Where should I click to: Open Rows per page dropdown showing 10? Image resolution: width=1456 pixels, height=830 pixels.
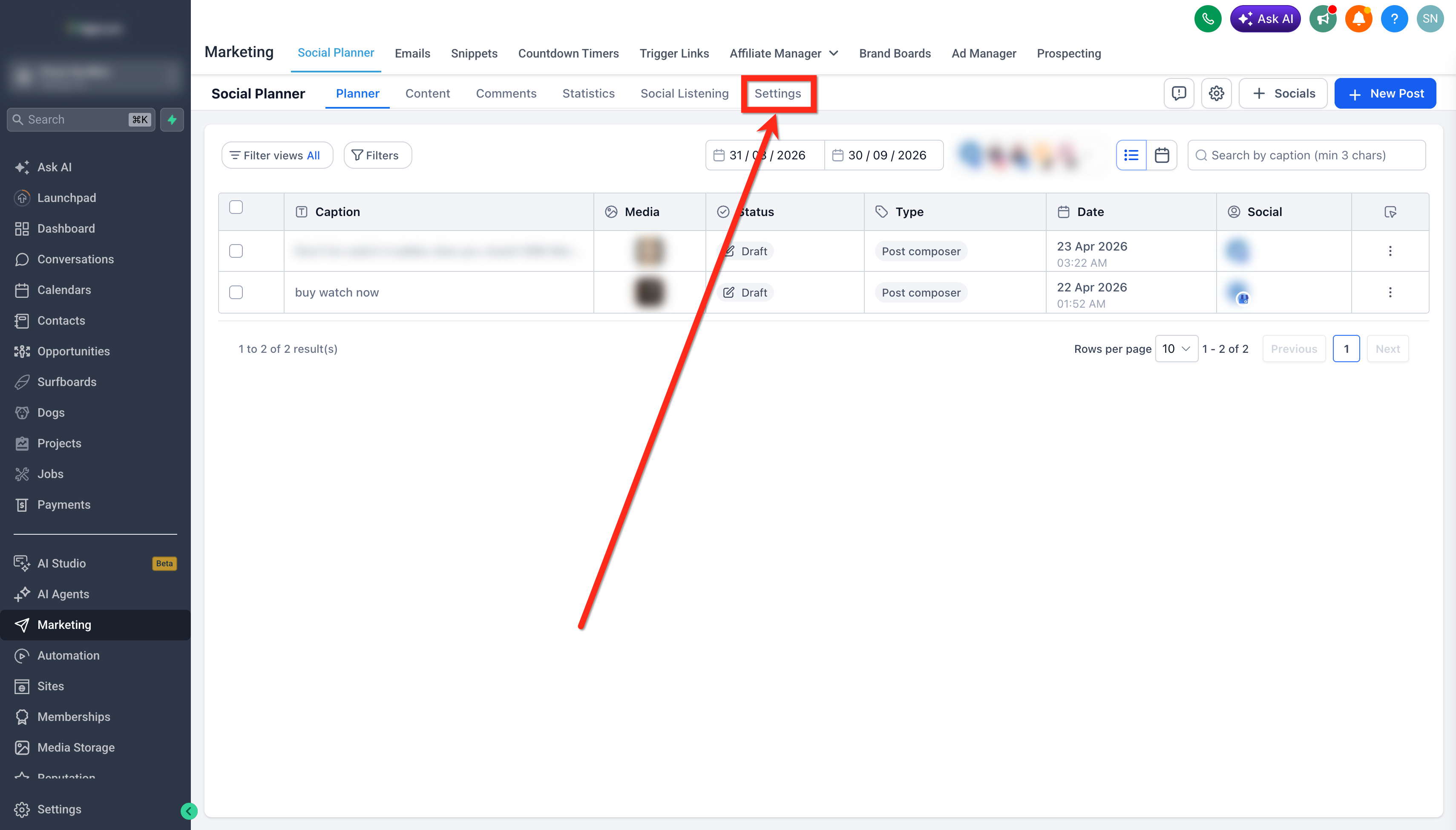point(1176,349)
